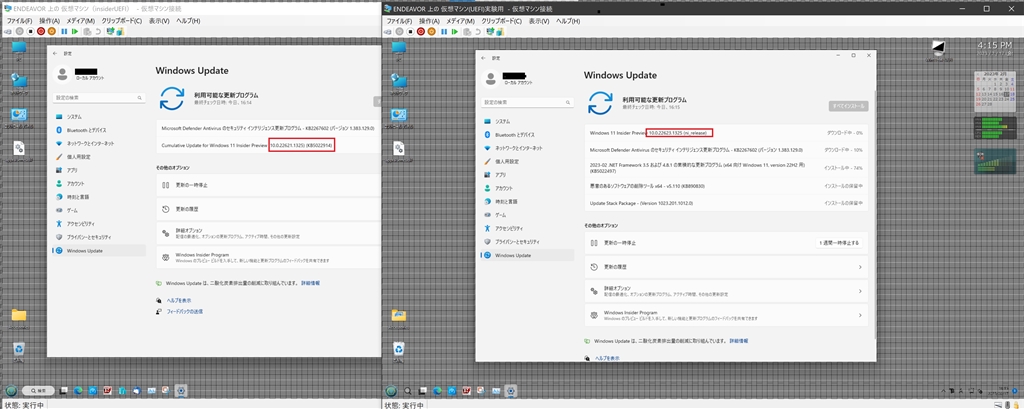Select システム in left VM Settings sidebar
1024x409 pixels.
[99, 117]
